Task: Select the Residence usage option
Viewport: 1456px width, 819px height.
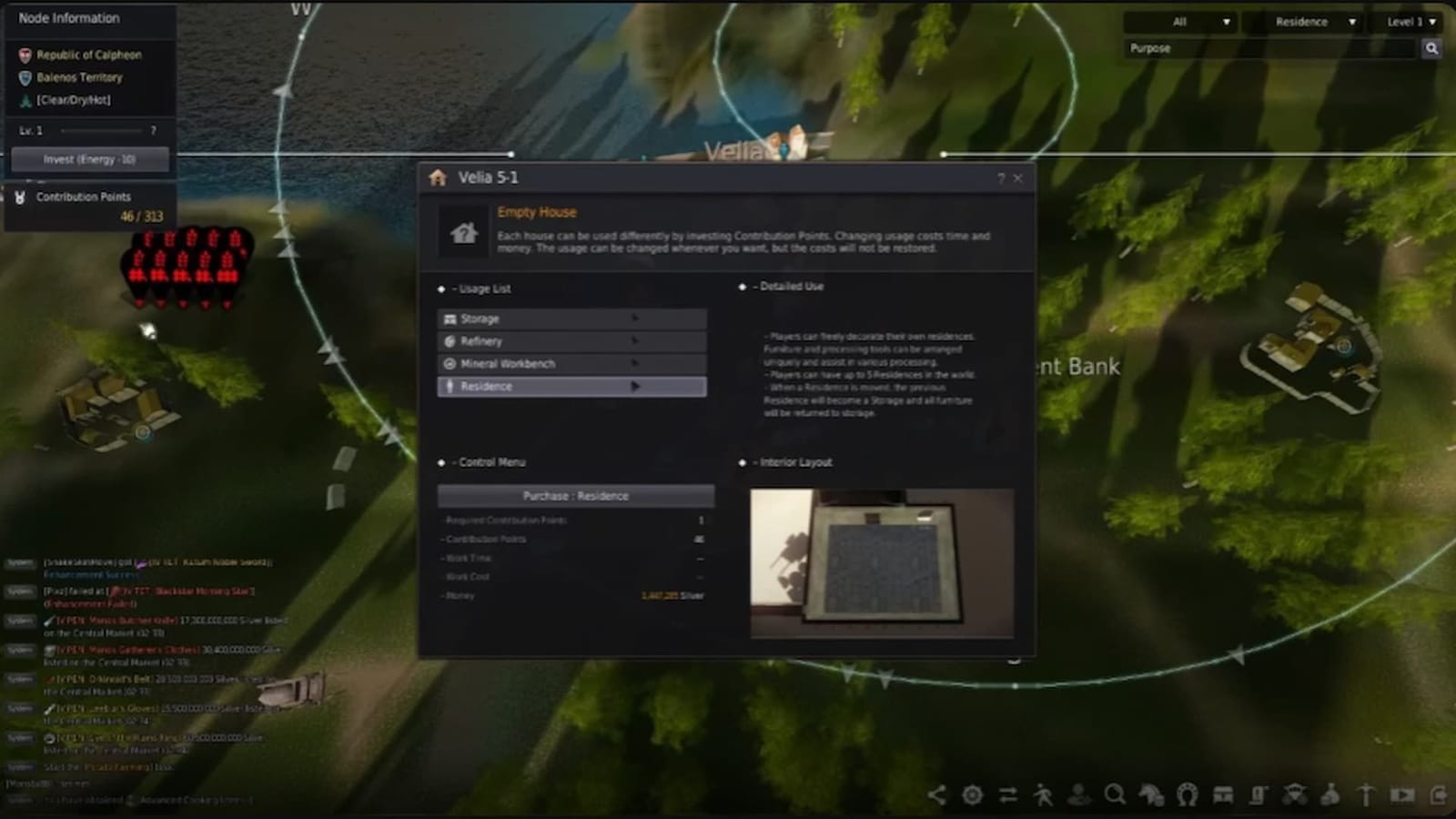Action: click(571, 386)
